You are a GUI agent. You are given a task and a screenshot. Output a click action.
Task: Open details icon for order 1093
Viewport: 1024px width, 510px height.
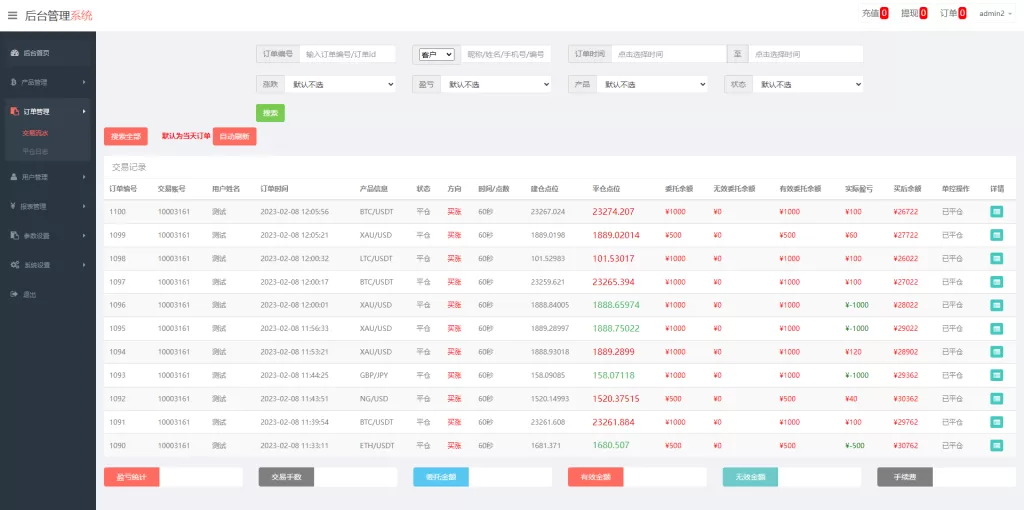[x=997, y=375]
